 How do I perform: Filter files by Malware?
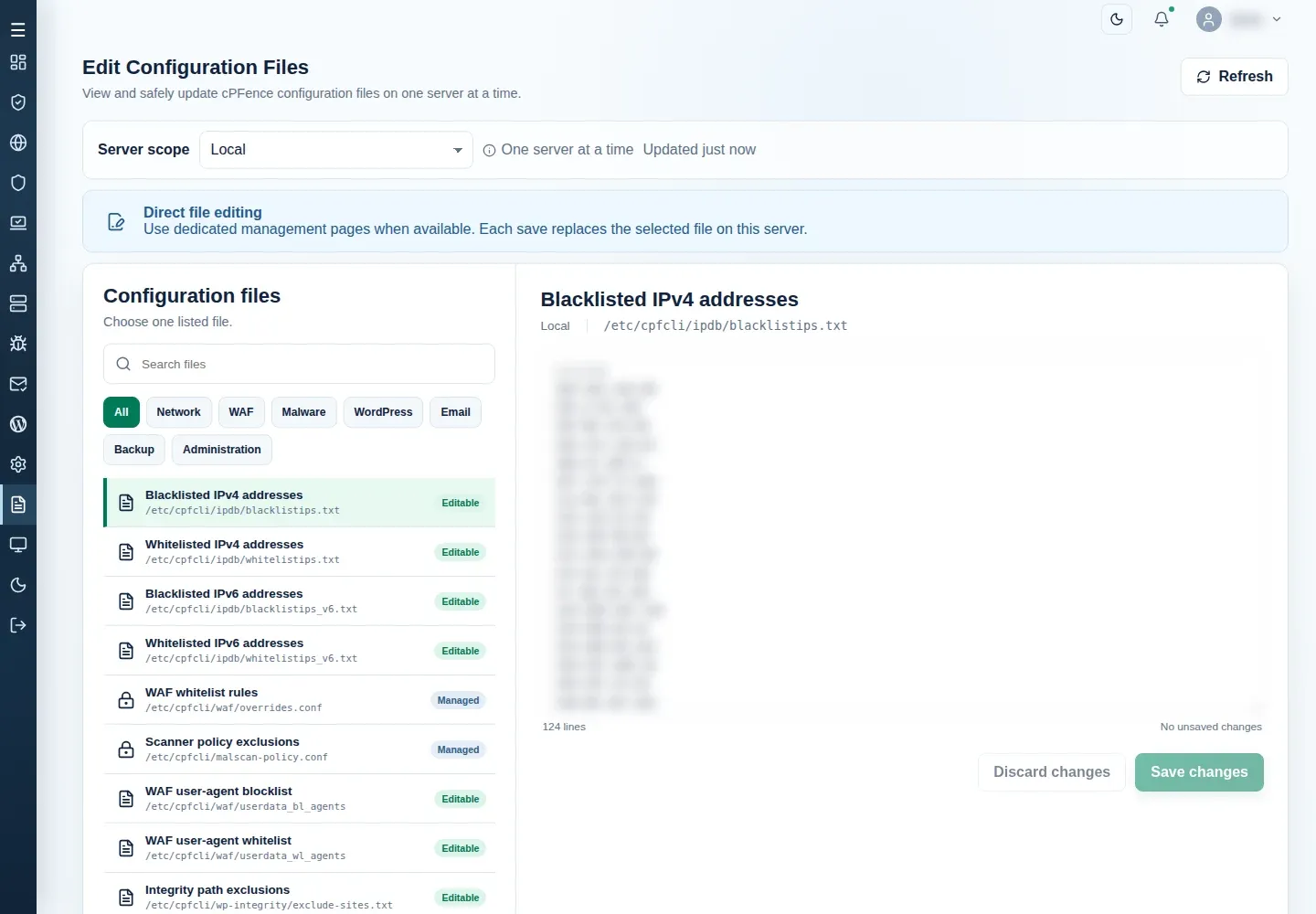click(x=303, y=412)
